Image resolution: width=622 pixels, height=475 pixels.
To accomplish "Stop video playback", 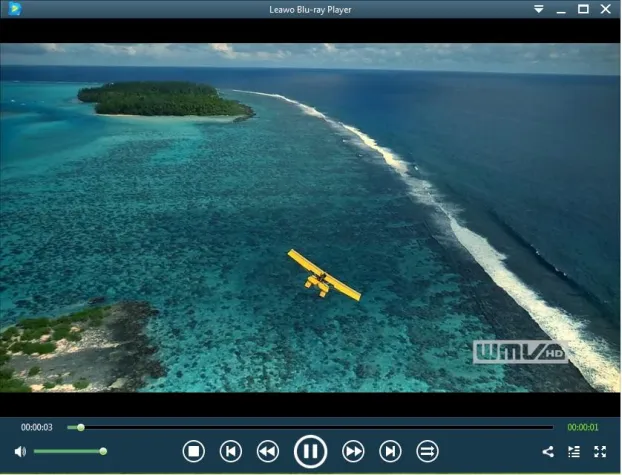I will click(x=194, y=451).
